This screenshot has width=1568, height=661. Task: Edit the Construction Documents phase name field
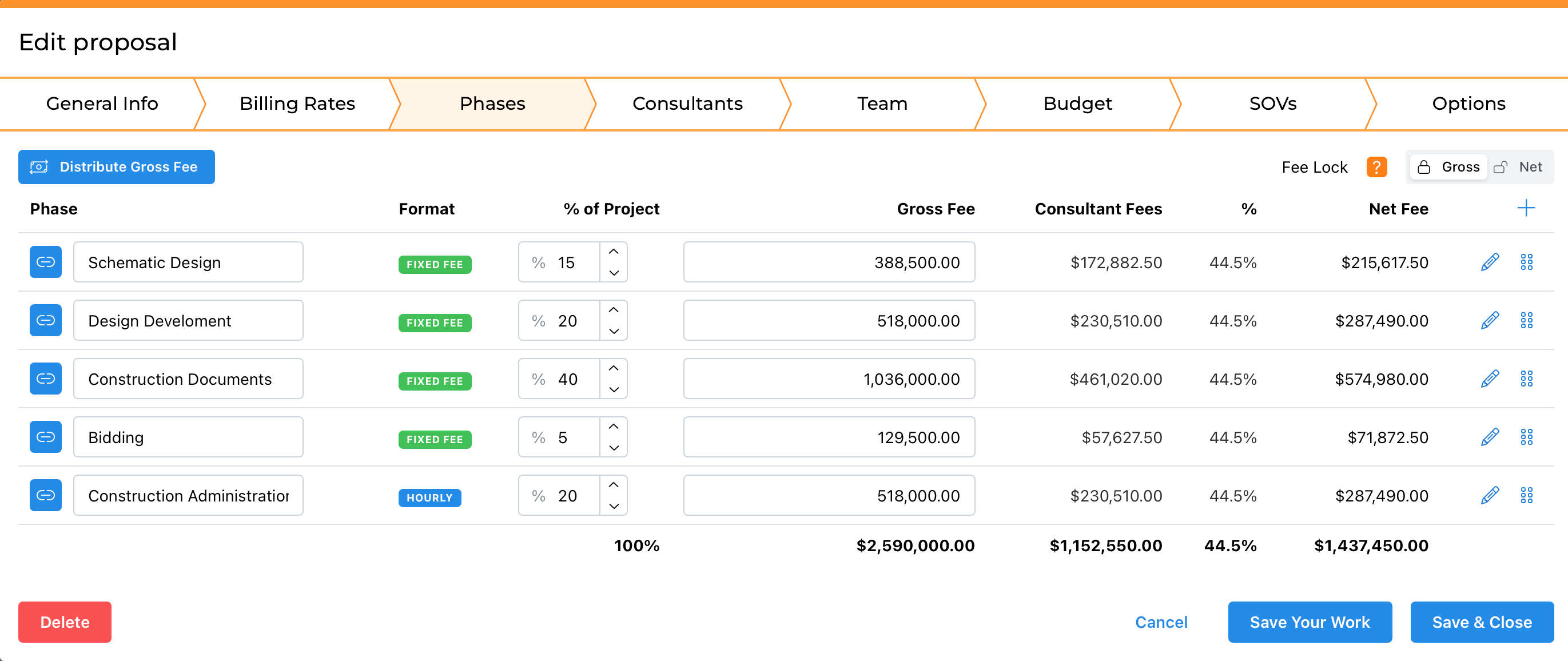point(188,379)
